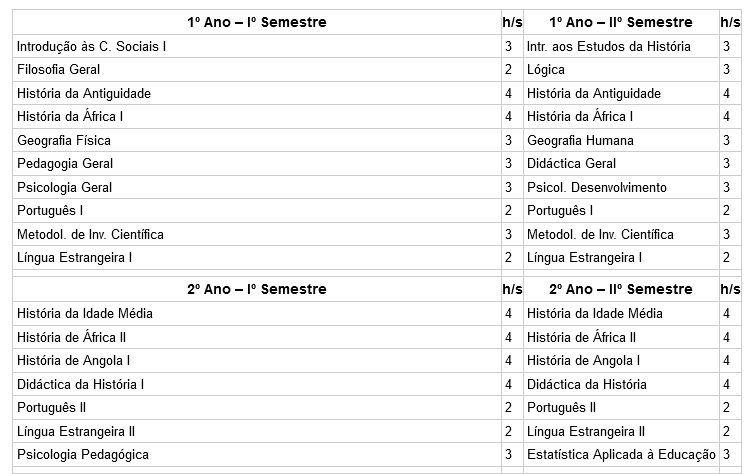Viewport: 749px width, 474px height.
Task: Click "História de Angola I" under 2º Ano – Iº Semestre
Action: 74,360
